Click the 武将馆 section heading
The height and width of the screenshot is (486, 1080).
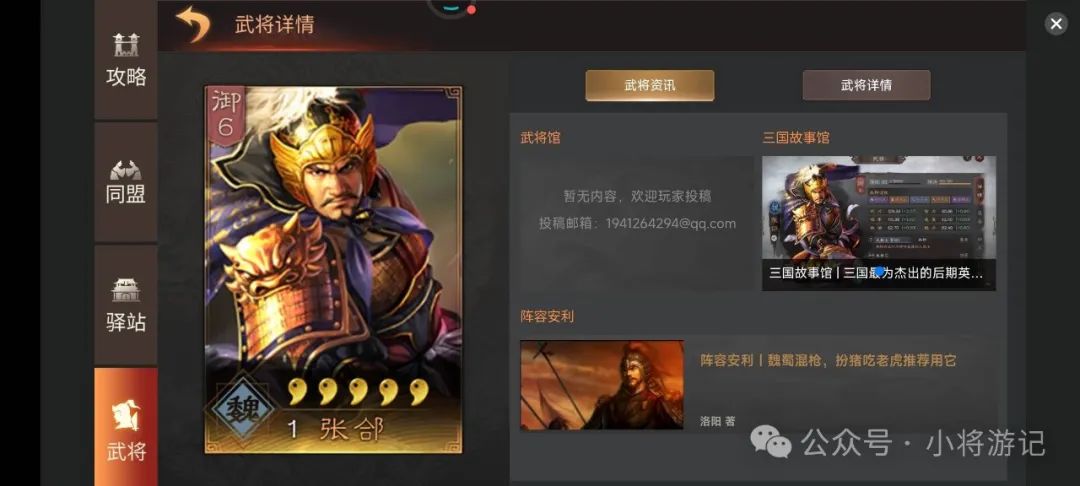541,138
